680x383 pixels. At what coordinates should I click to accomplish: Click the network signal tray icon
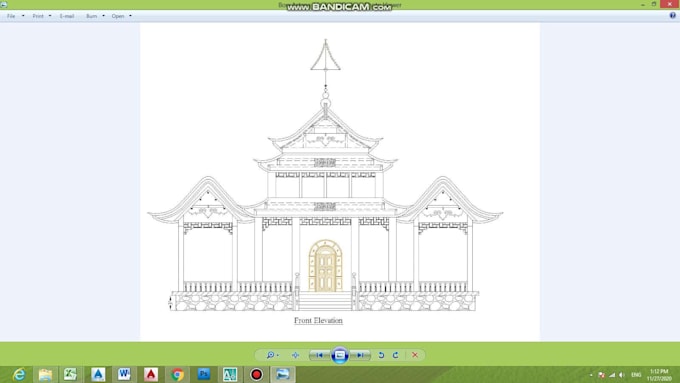(x=612, y=375)
